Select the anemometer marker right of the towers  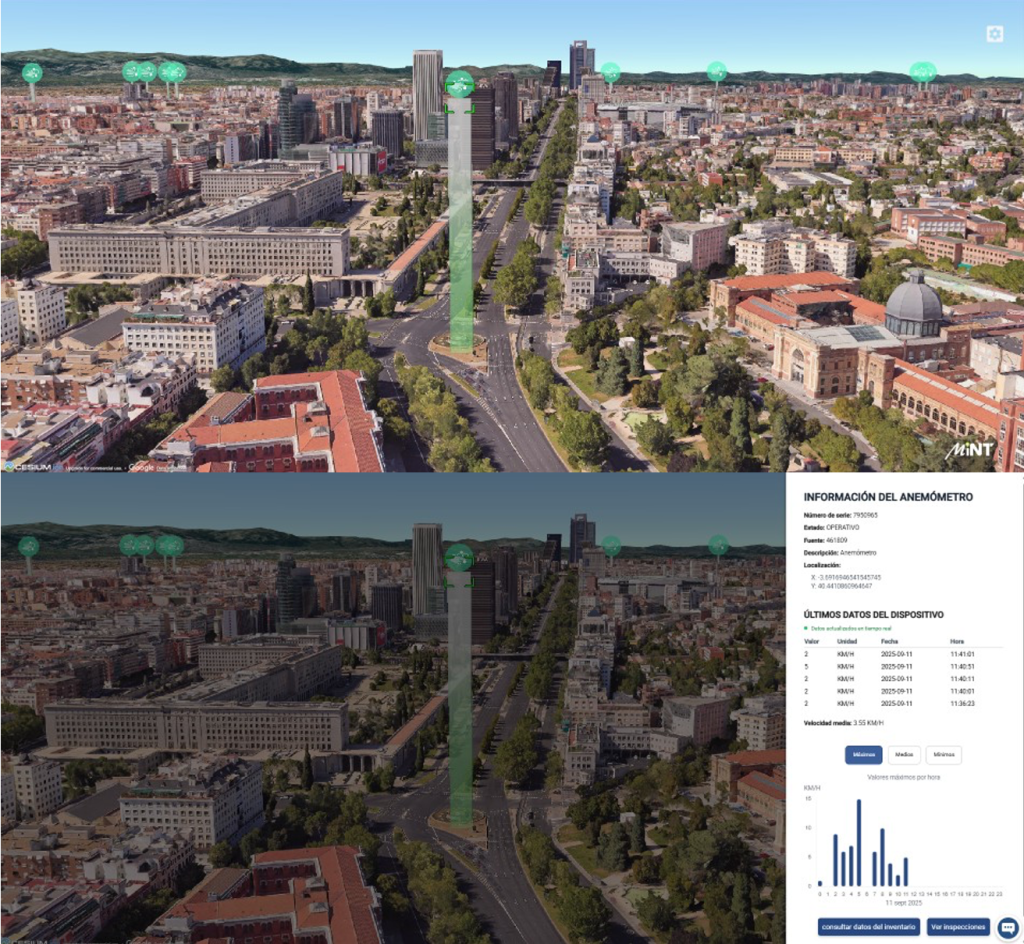609,73
